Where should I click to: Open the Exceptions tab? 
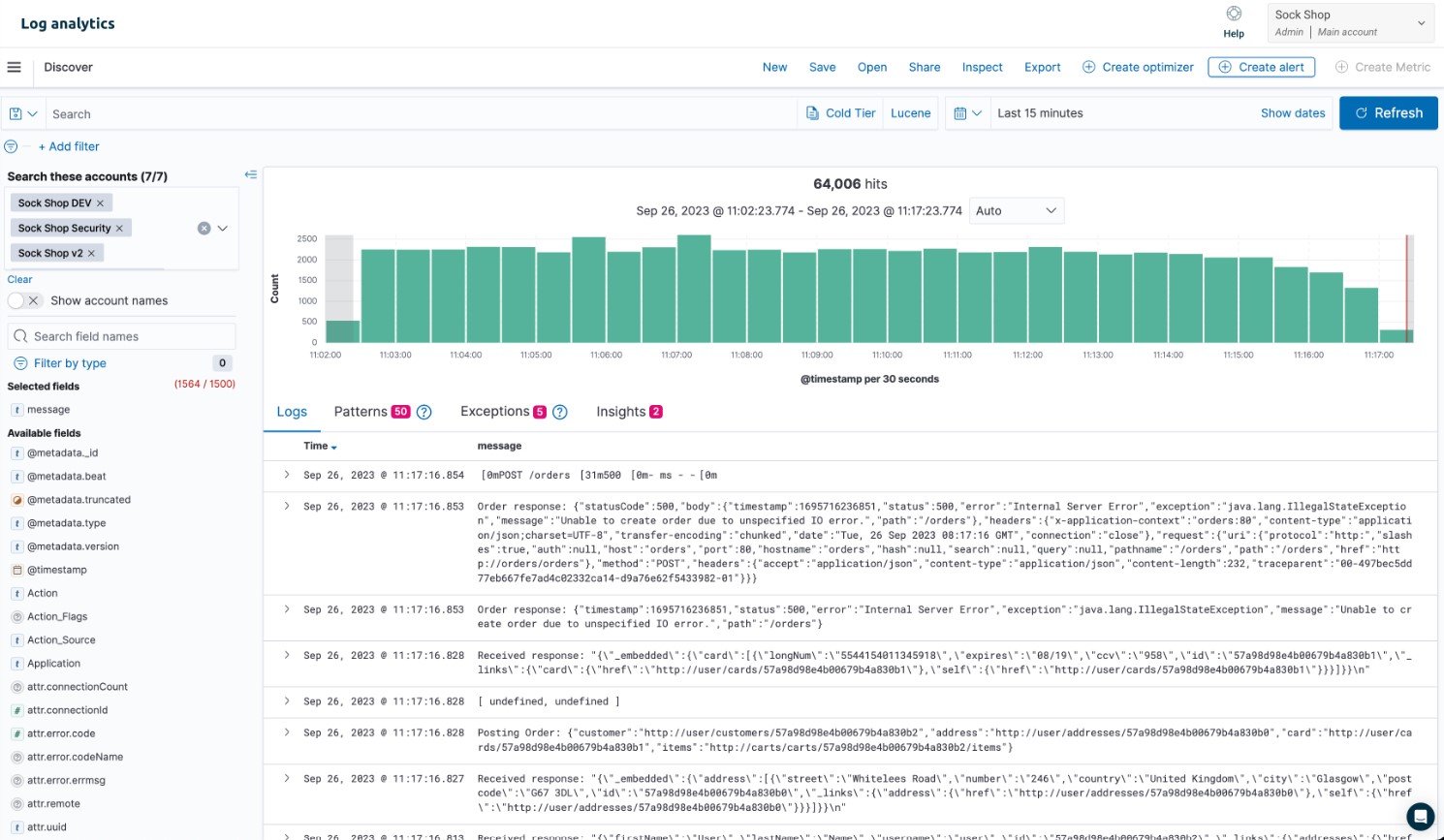pyautogui.click(x=496, y=411)
